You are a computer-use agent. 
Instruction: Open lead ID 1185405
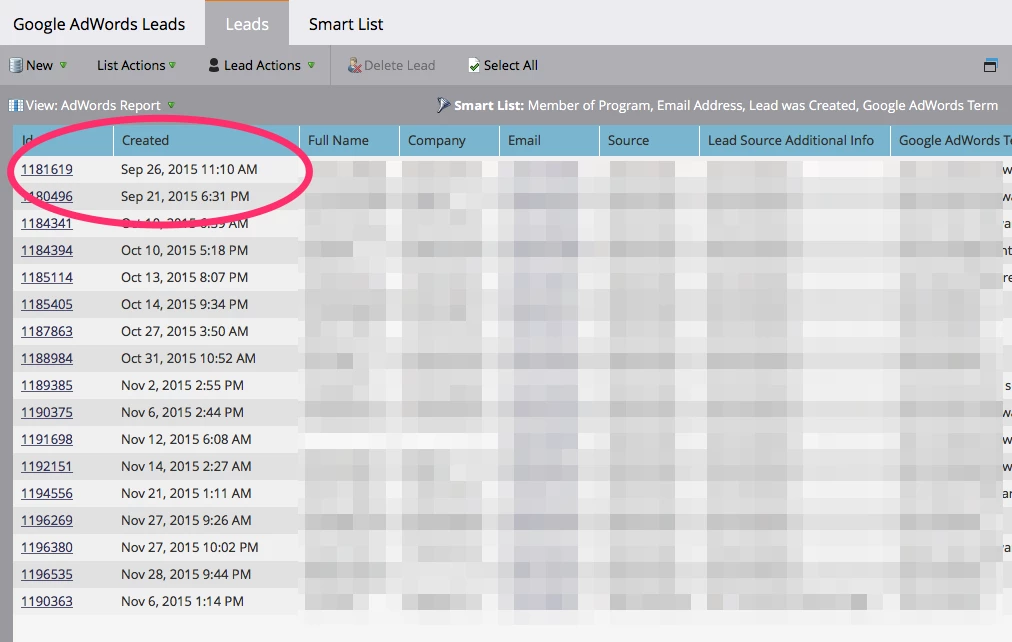[x=46, y=305]
